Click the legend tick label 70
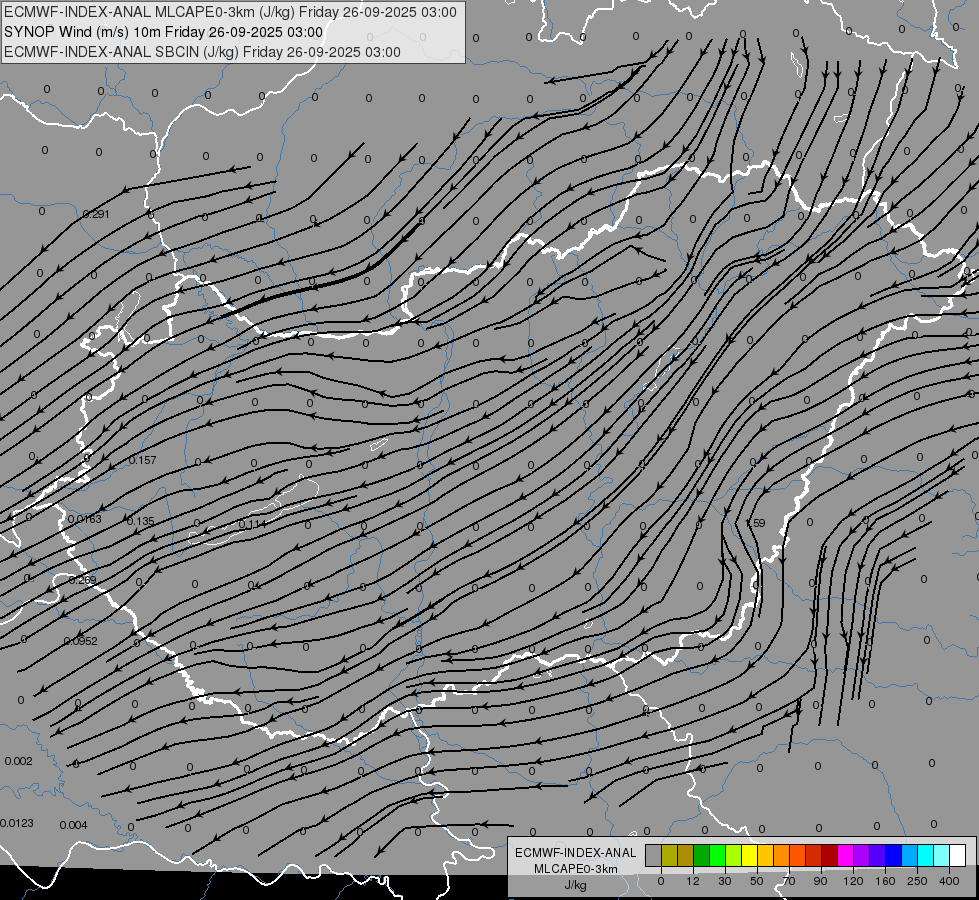 pos(789,881)
